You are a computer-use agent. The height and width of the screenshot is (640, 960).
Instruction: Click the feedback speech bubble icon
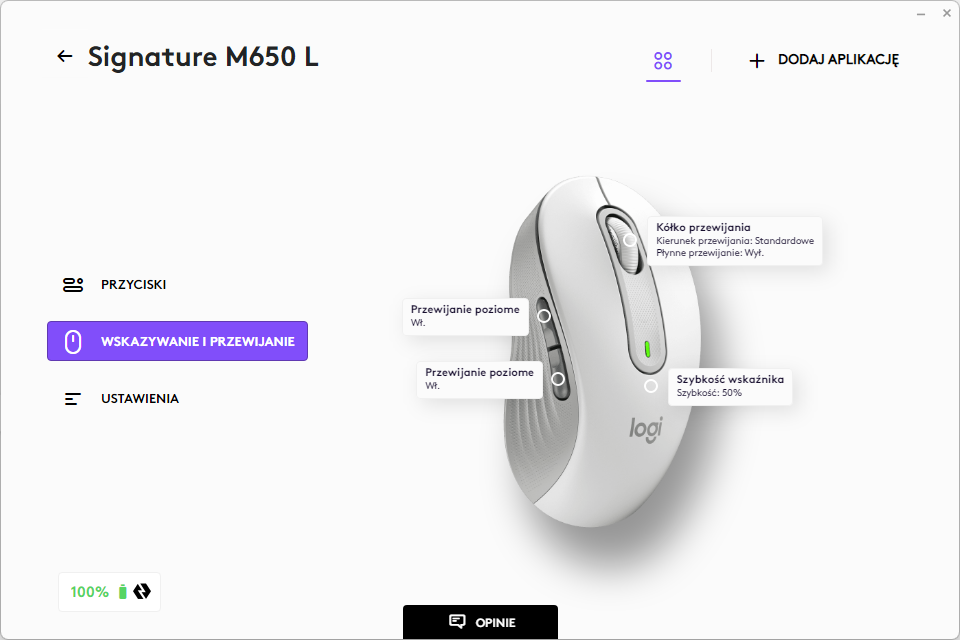click(x=457, y=622)
